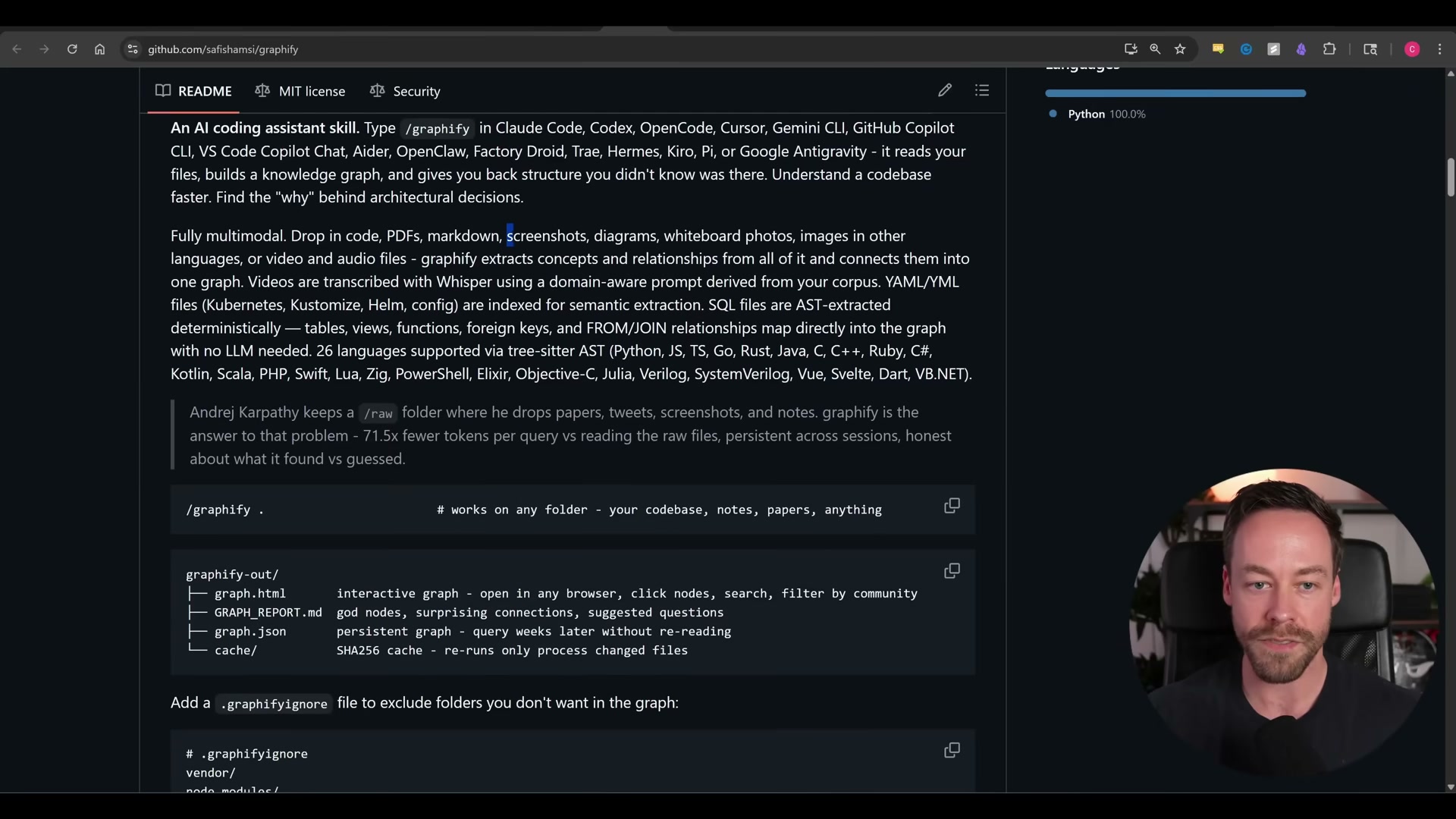Click the Python 100.0% percentage value
Image resolution: width=1456 pixels, height=819 pixels.
click(1128, 114)
